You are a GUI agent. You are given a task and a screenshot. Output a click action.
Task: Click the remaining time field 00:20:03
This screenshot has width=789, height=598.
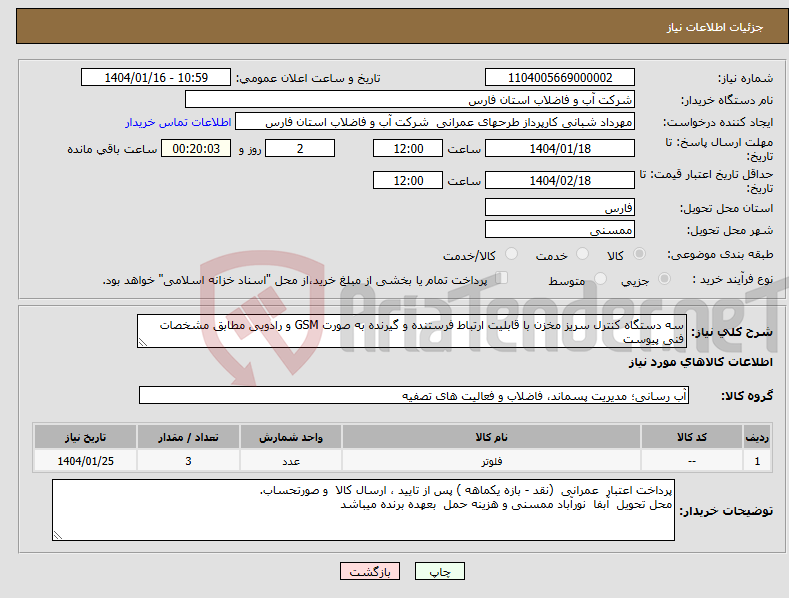196,148
